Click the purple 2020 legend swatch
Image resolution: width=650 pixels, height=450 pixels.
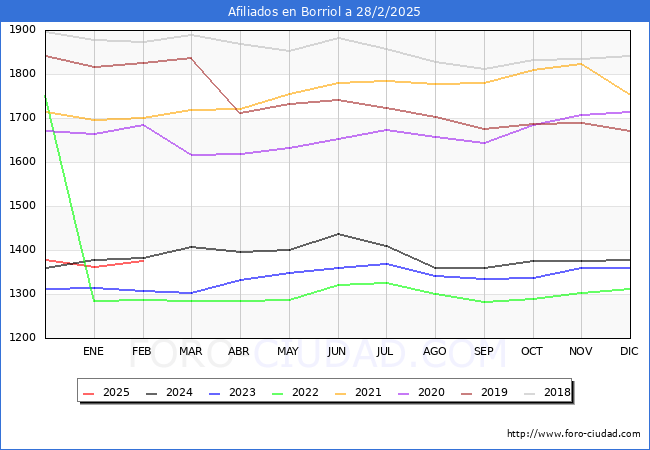point(404,393)
